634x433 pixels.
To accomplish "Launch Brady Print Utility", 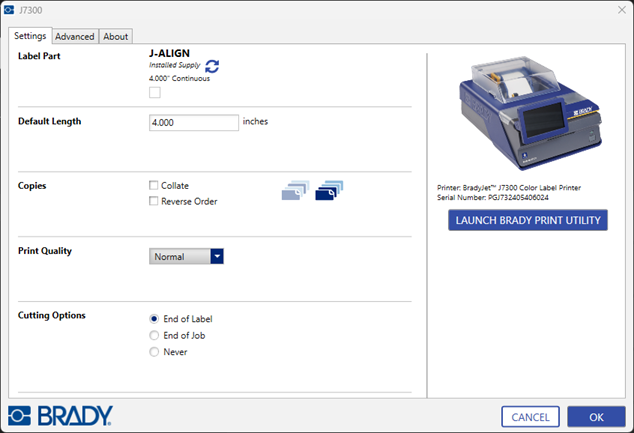I will 527,220.
